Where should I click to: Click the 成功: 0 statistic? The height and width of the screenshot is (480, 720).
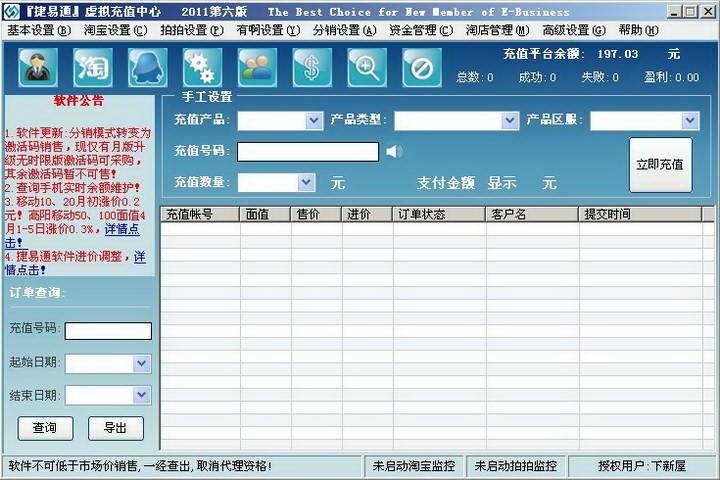(537, 77)
